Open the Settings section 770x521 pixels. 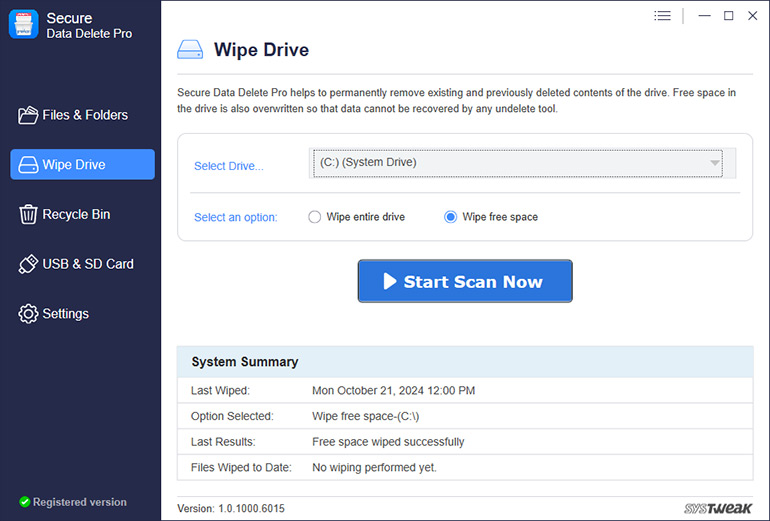[x=82, y=314]
